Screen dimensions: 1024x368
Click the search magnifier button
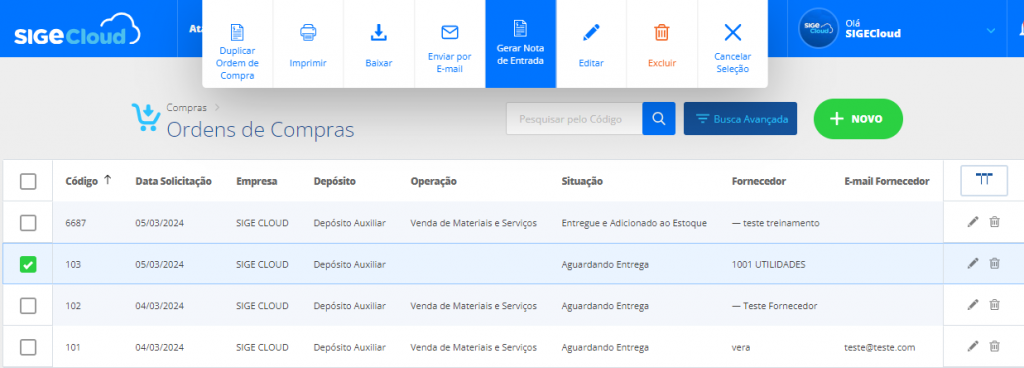[x=659, y=119]
